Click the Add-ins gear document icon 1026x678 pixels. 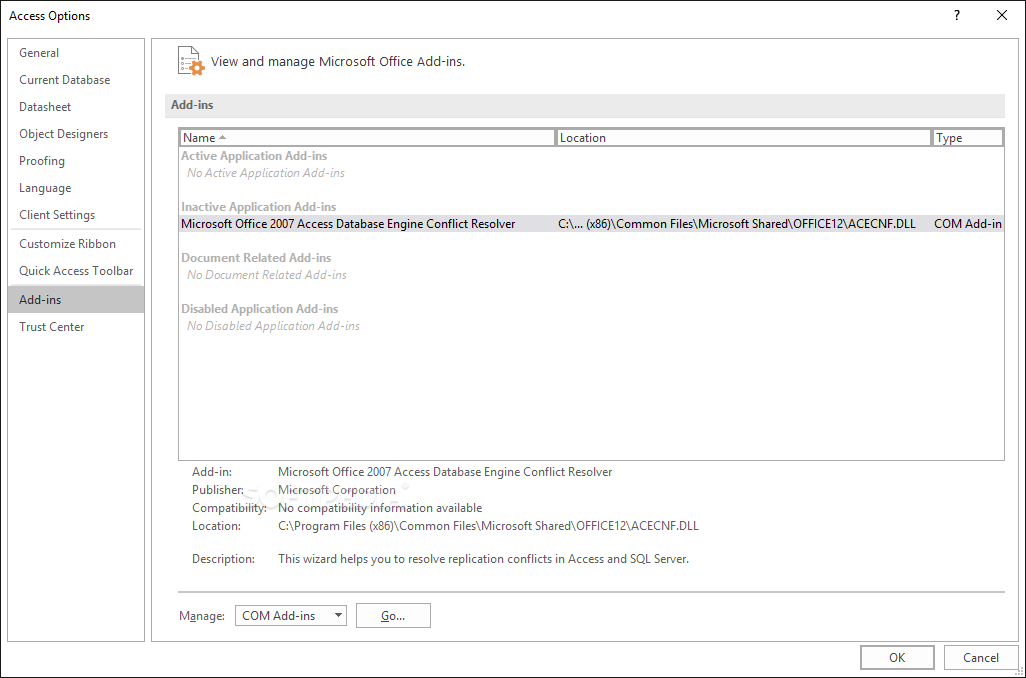click(191, 61)
